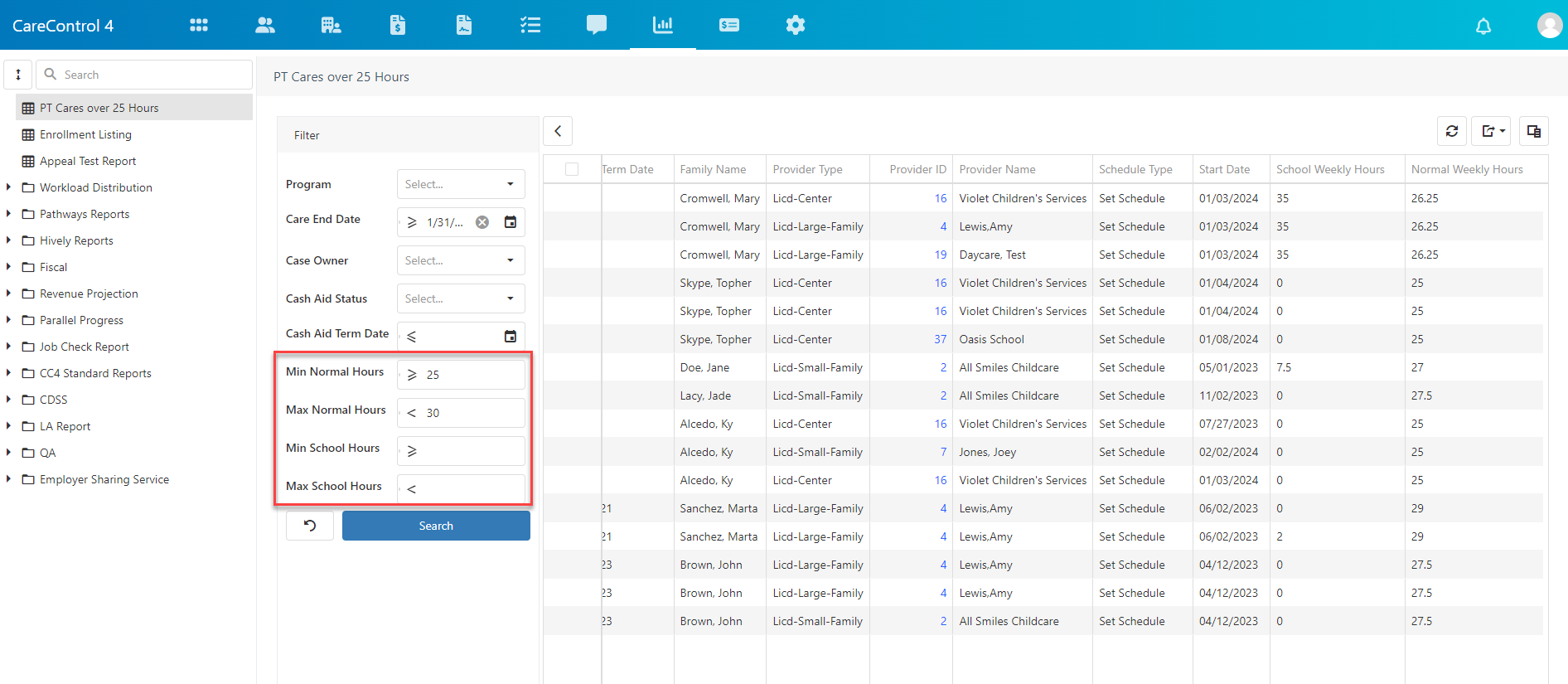The height and width of the screenshot is (684, 1568).
Task: Expand the CC4 Standard Reports folder
Action: click(8, 373)
